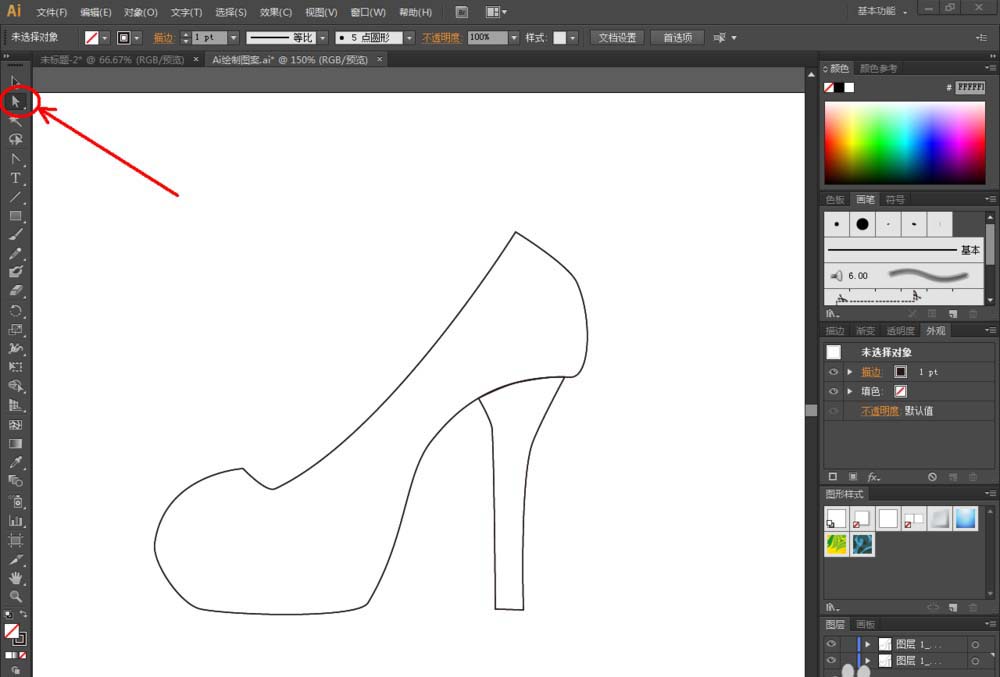Screen dimensions: 1000x677
Task: Select the Paintbrush tool
Action: (x=16, y=235)
